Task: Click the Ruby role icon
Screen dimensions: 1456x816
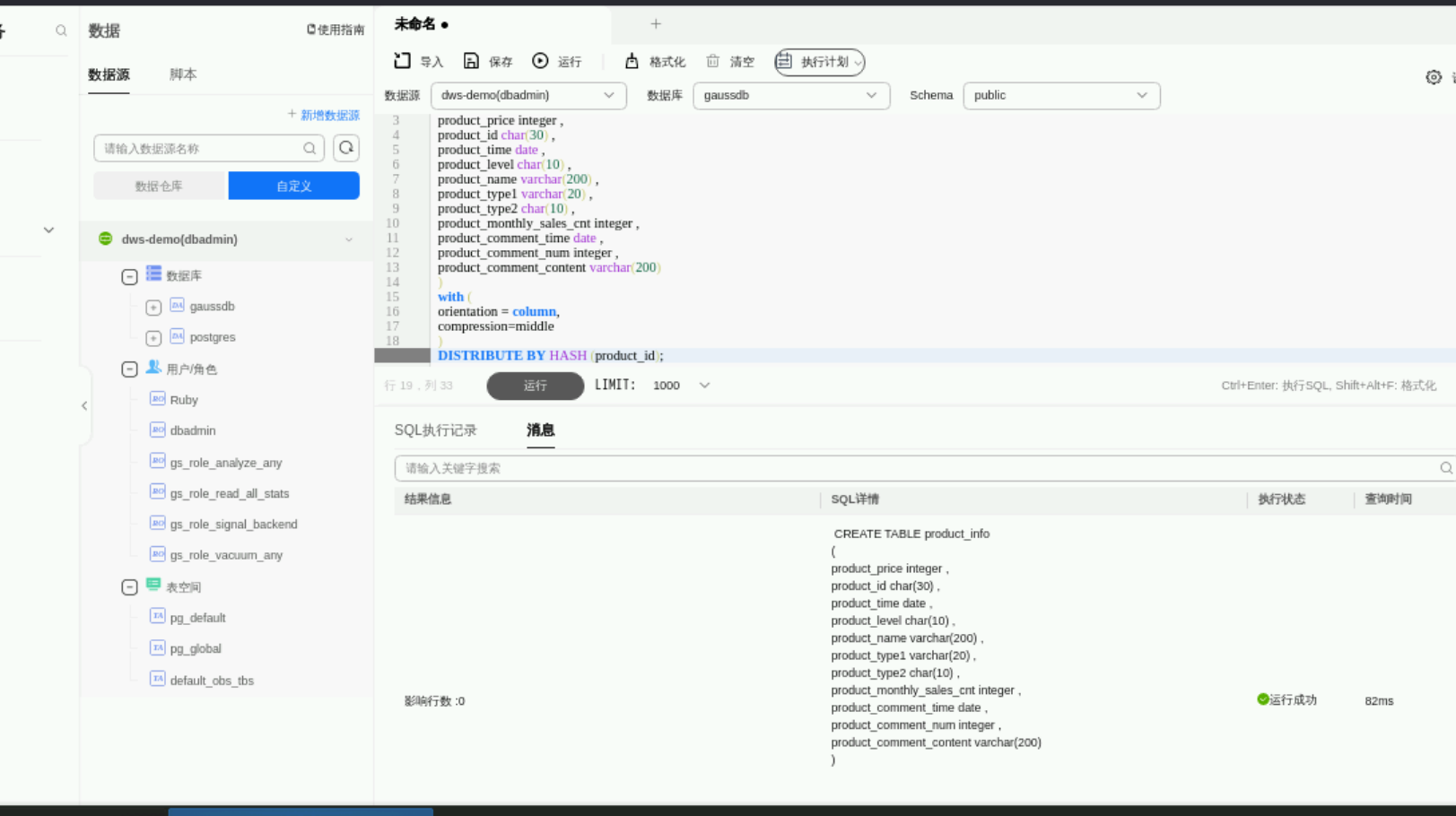Action: point(157,399)
